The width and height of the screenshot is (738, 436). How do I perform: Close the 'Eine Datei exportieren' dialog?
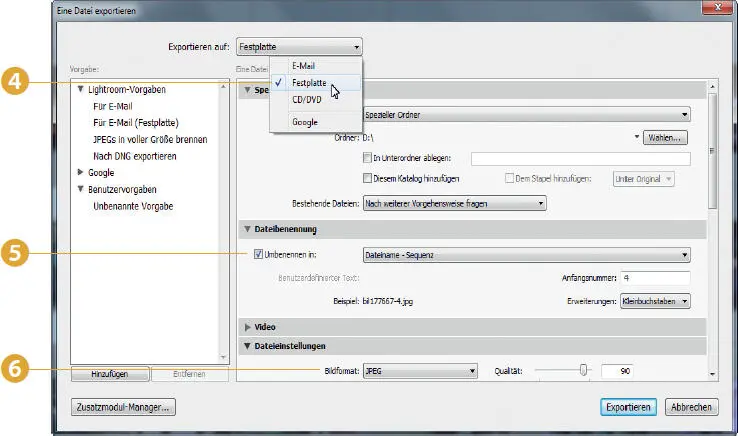click(x=718, y=7)
